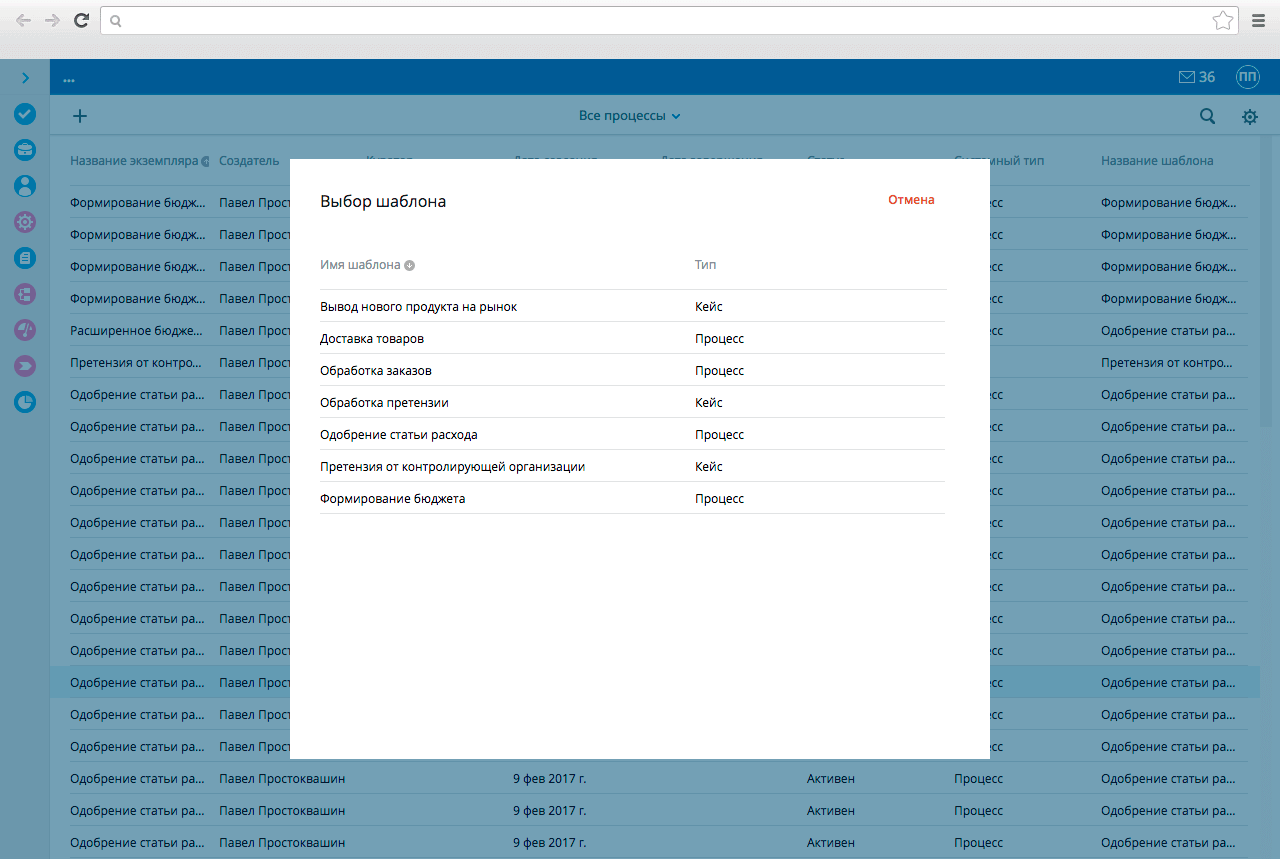Click the browser back arrow

[23, 20]
